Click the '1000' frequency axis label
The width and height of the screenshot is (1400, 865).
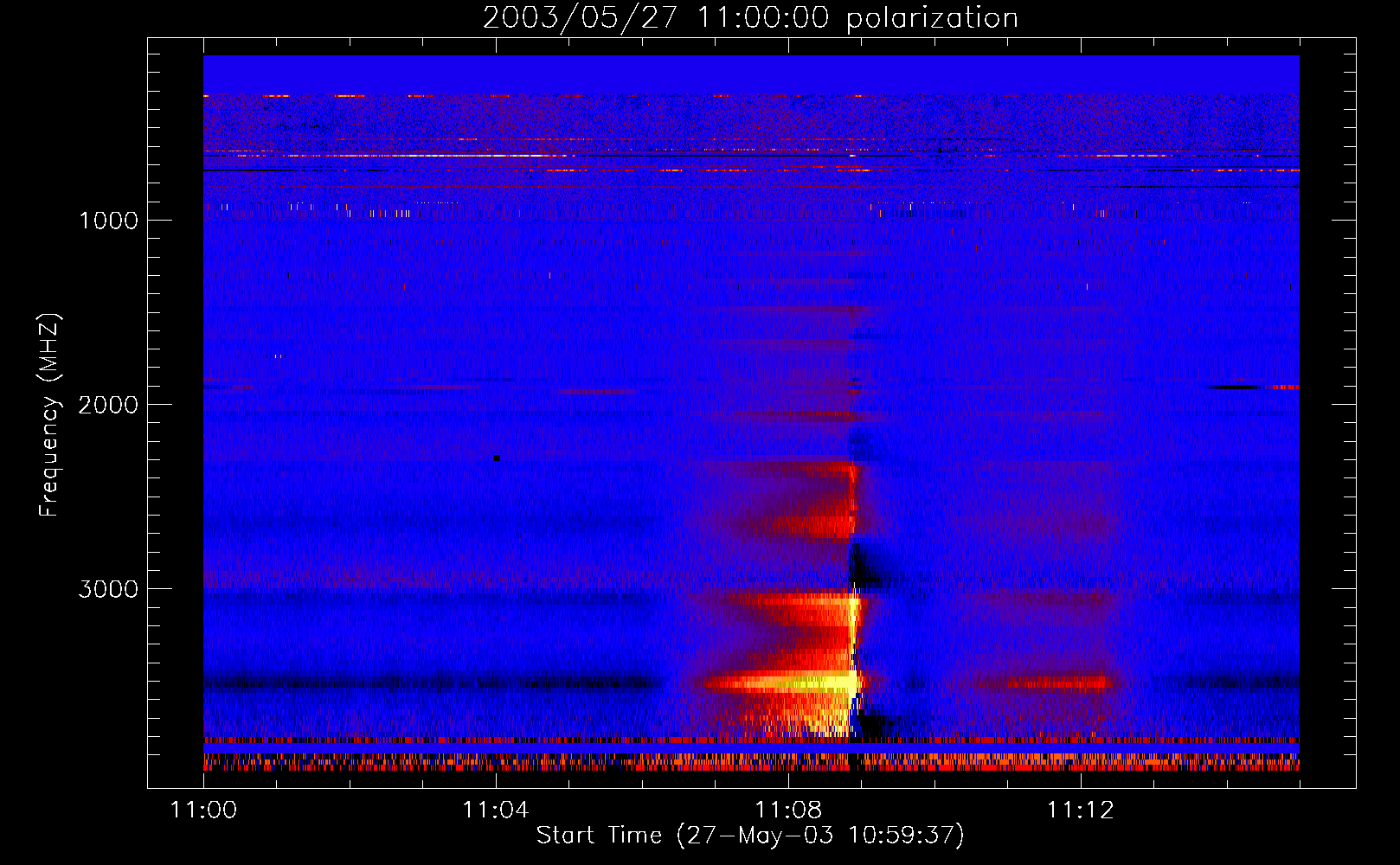[109, 221]
